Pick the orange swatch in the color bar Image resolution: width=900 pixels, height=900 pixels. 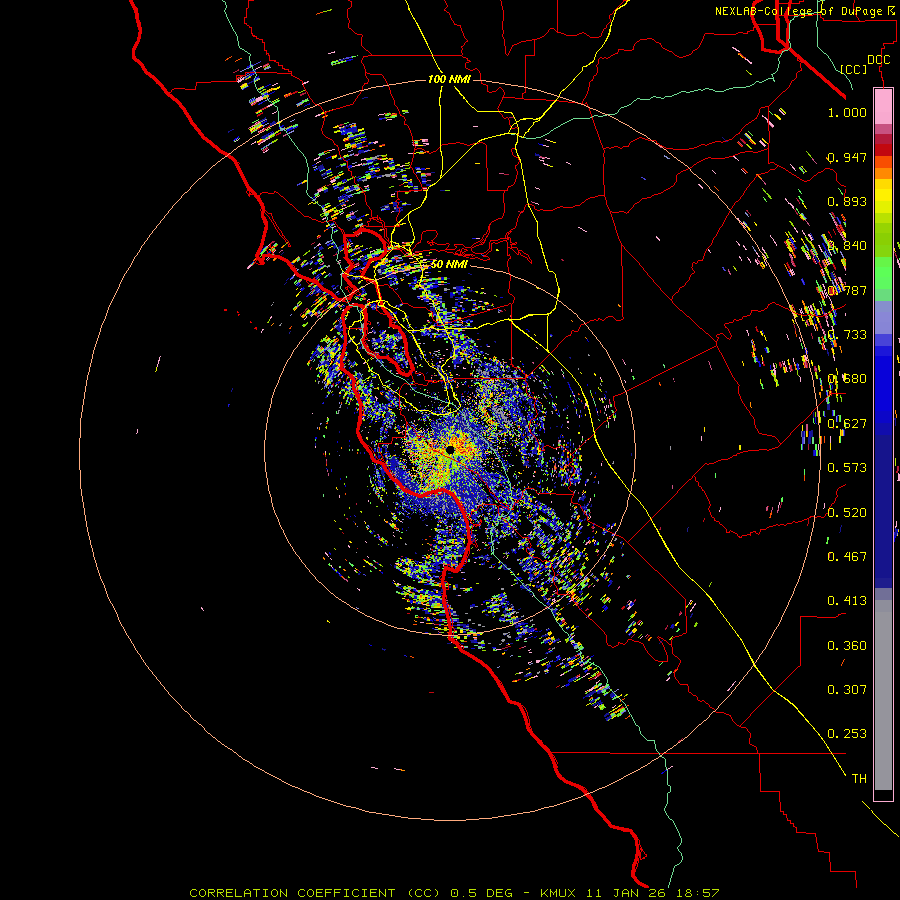pos(883,173)
